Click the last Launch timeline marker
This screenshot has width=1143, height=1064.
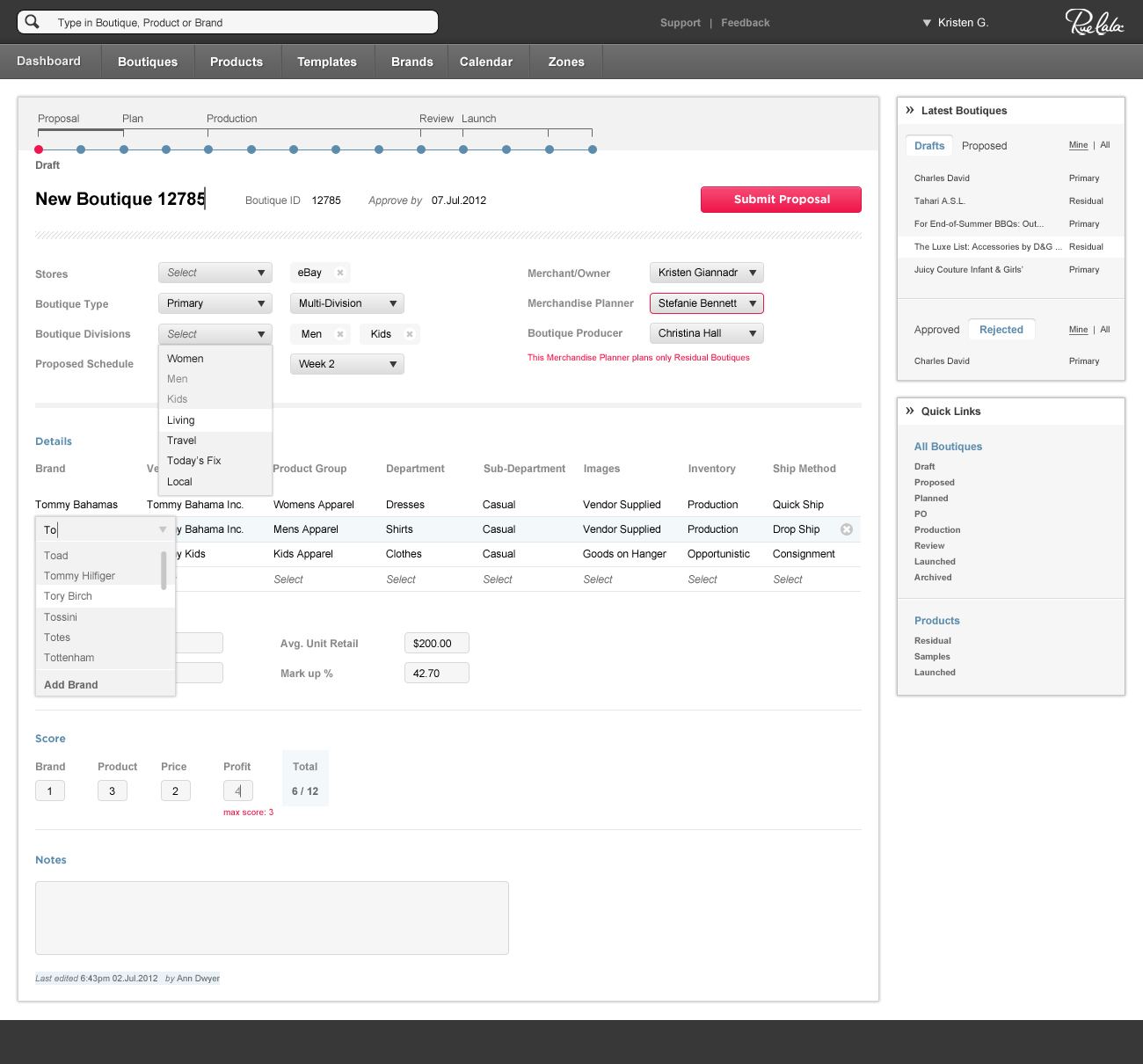(x=593, y=149)
